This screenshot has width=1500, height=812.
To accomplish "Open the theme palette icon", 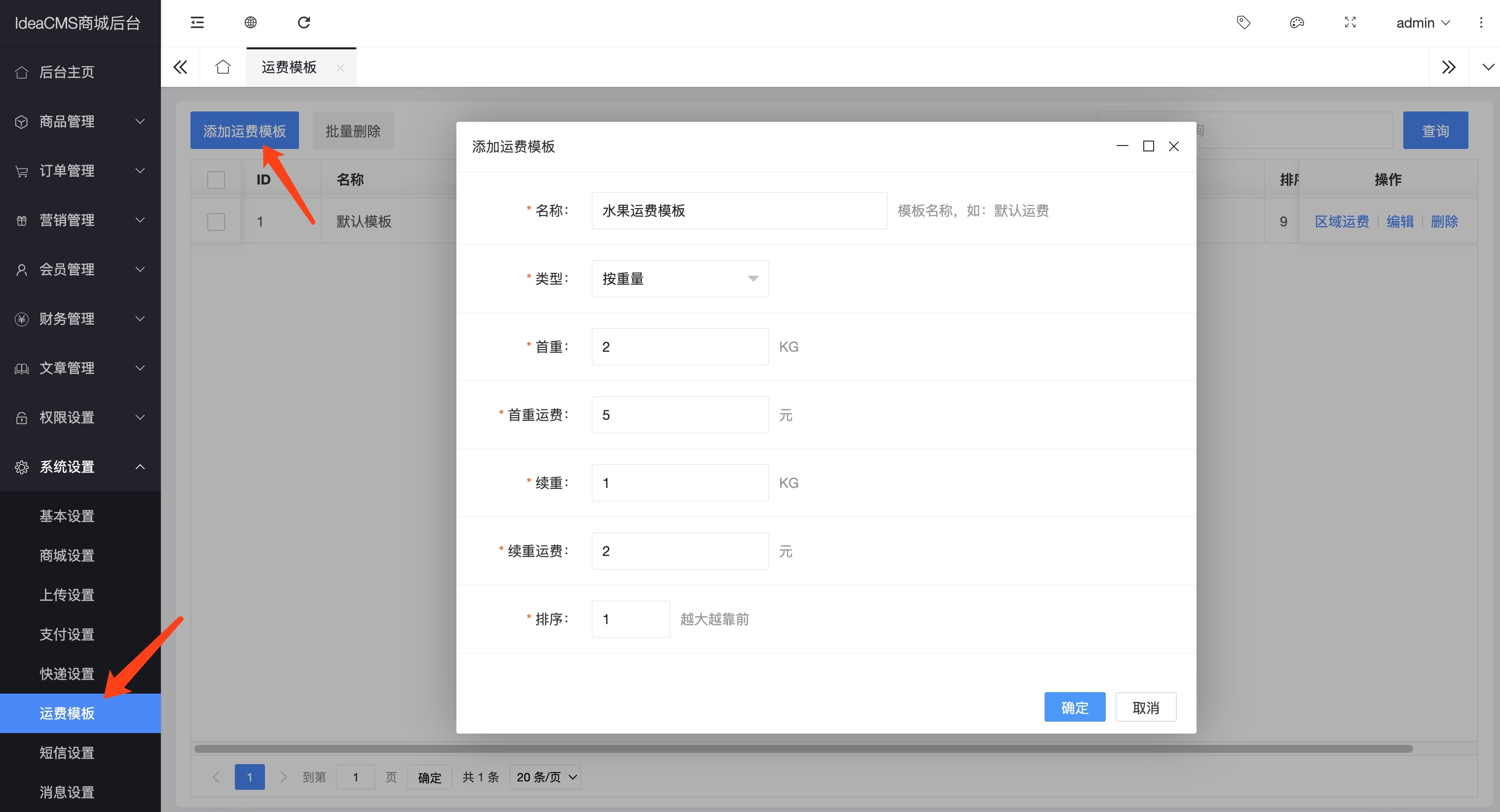I will [x=1297, y=23].
